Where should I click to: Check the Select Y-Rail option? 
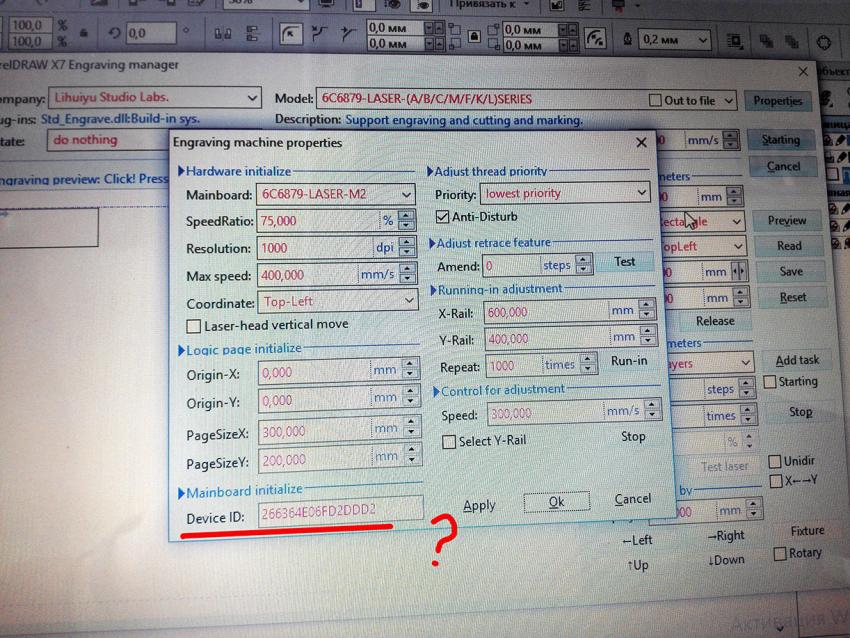pos(449,441)
